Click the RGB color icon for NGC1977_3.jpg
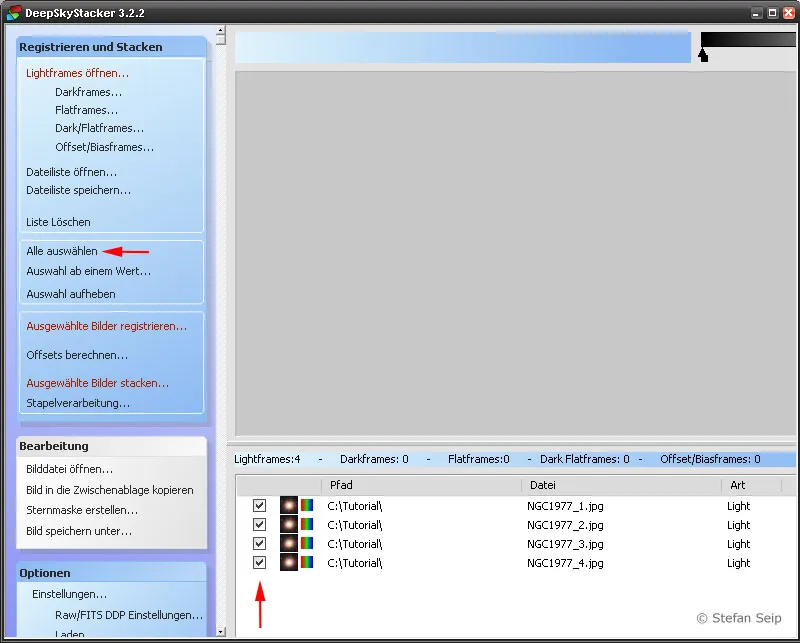This screenshot has height=643, width=800. point(307,543)
